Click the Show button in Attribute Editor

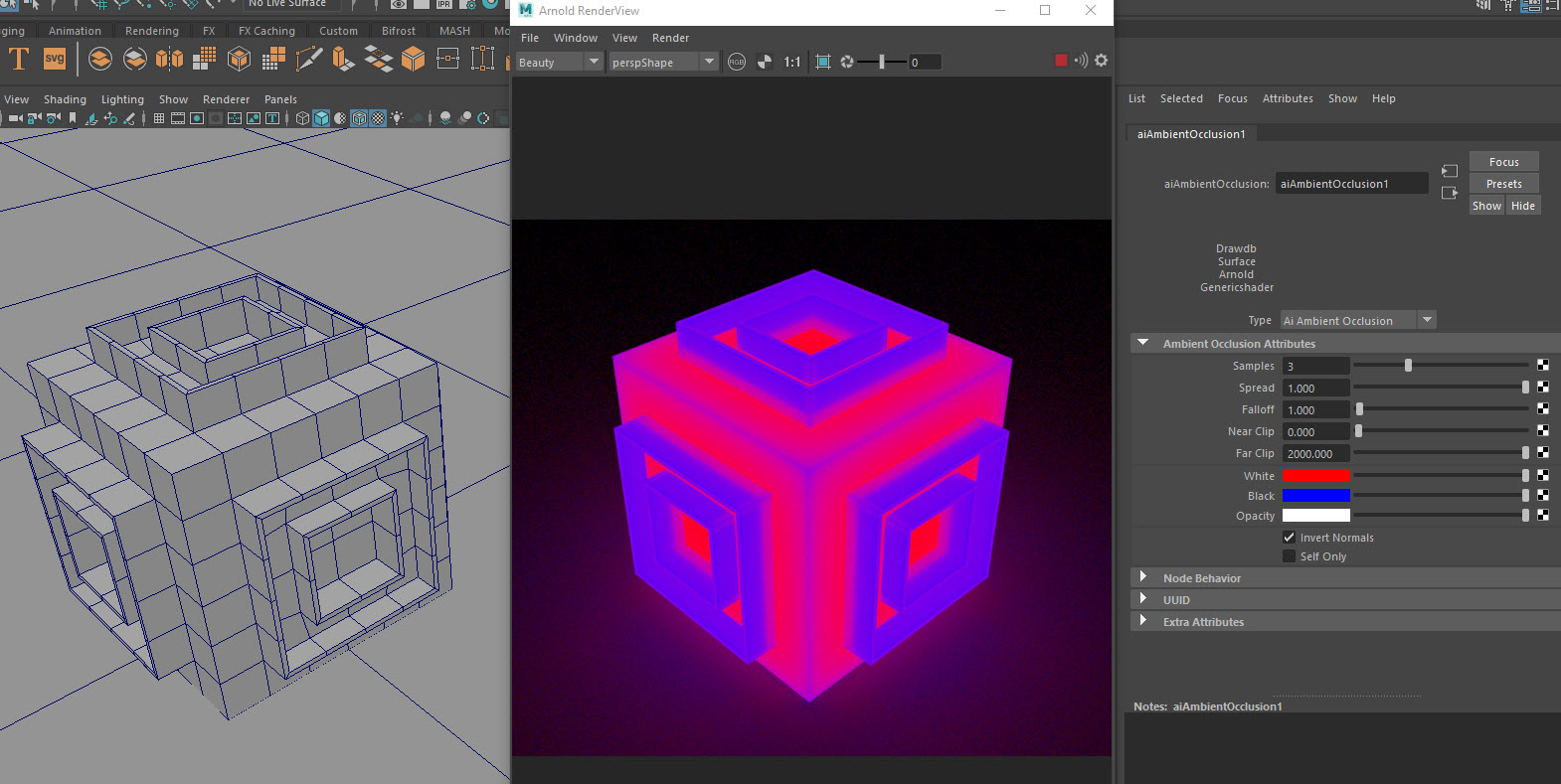[1486, 206]
